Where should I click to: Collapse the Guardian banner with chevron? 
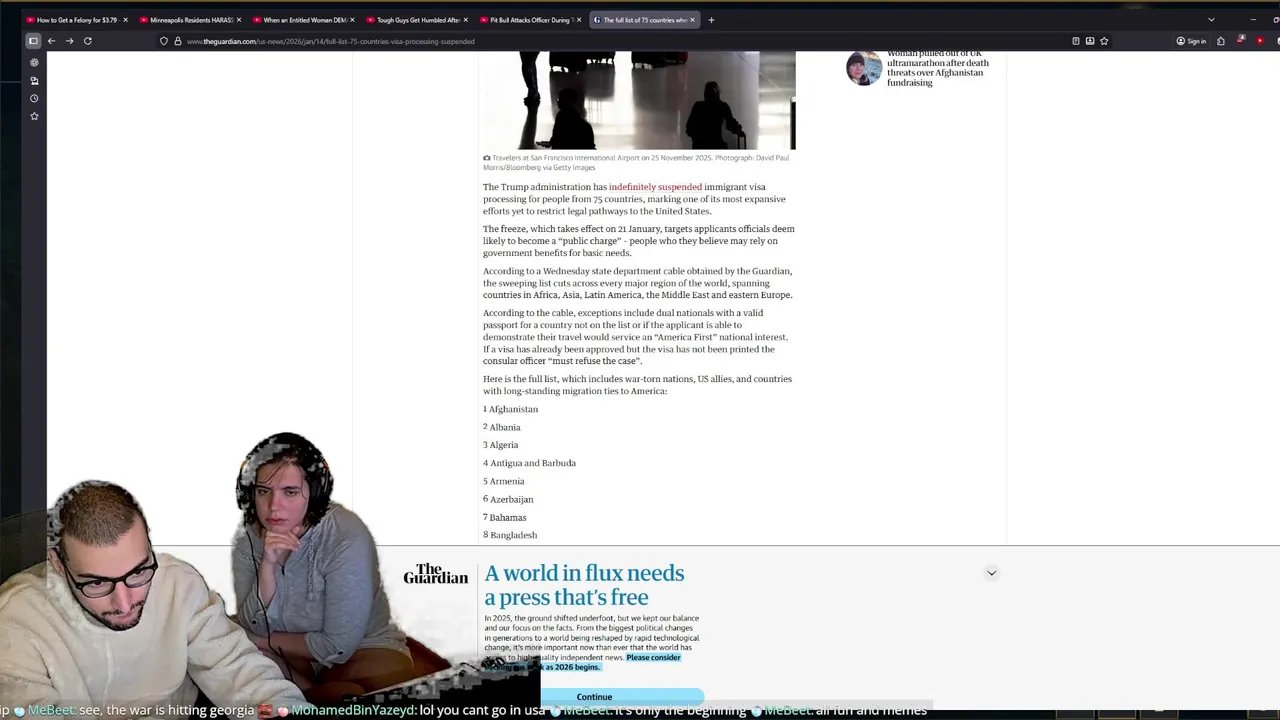click(991, 573)
